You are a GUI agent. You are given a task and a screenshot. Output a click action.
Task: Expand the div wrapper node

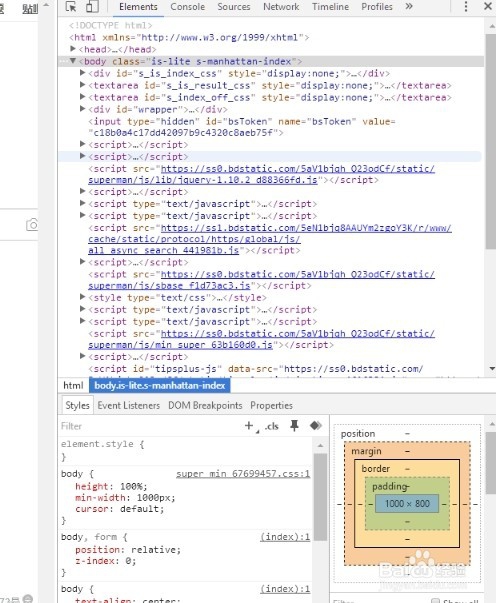(x=82, y=109)
